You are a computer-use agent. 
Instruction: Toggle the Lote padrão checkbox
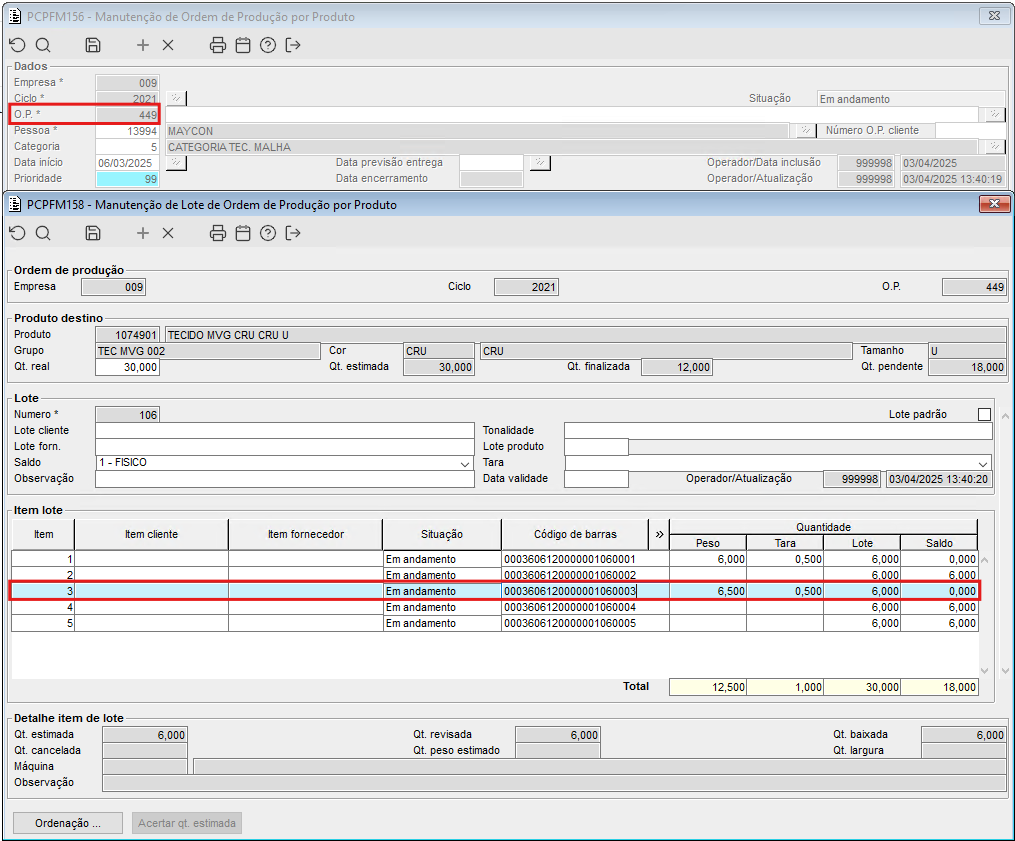point(985,414)
